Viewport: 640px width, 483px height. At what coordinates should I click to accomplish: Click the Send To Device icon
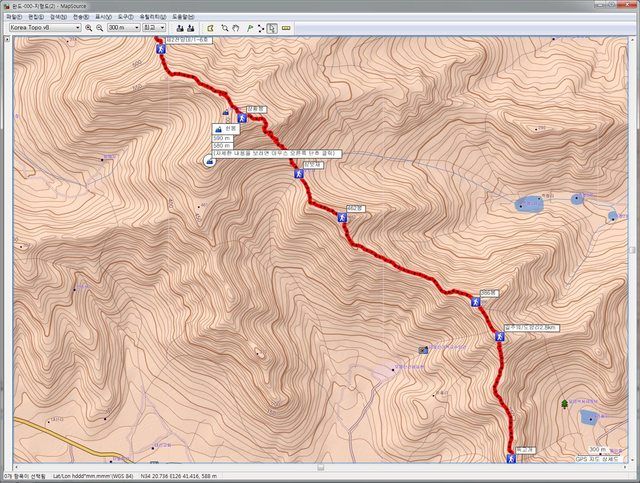point(180,28)
